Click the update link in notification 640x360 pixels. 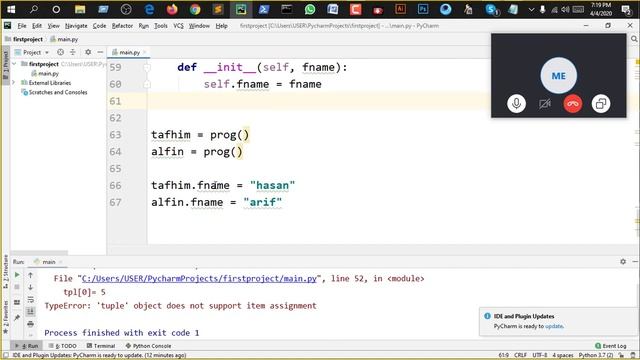point(554,326)
